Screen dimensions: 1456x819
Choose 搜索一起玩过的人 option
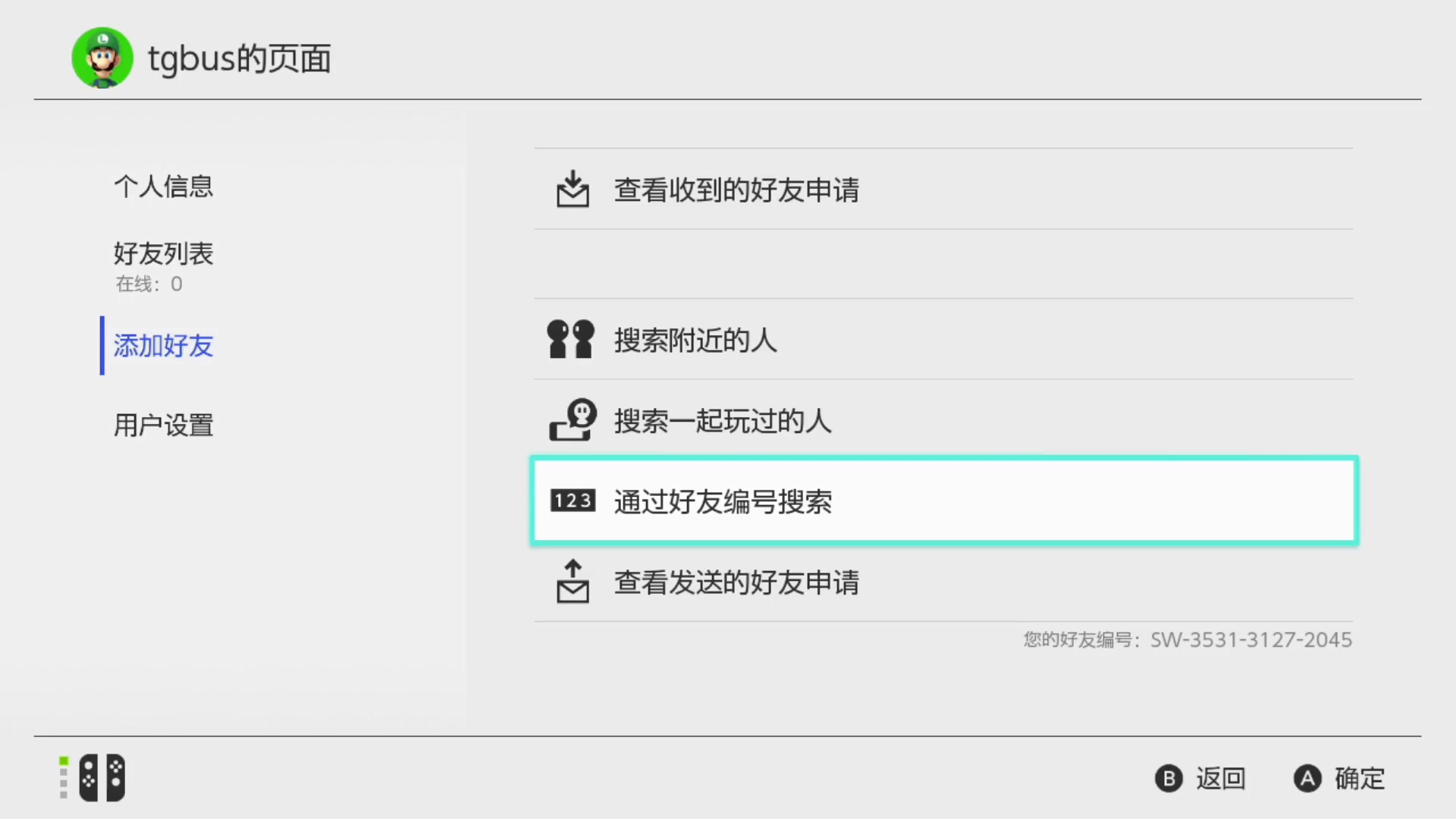click(943, 420)
